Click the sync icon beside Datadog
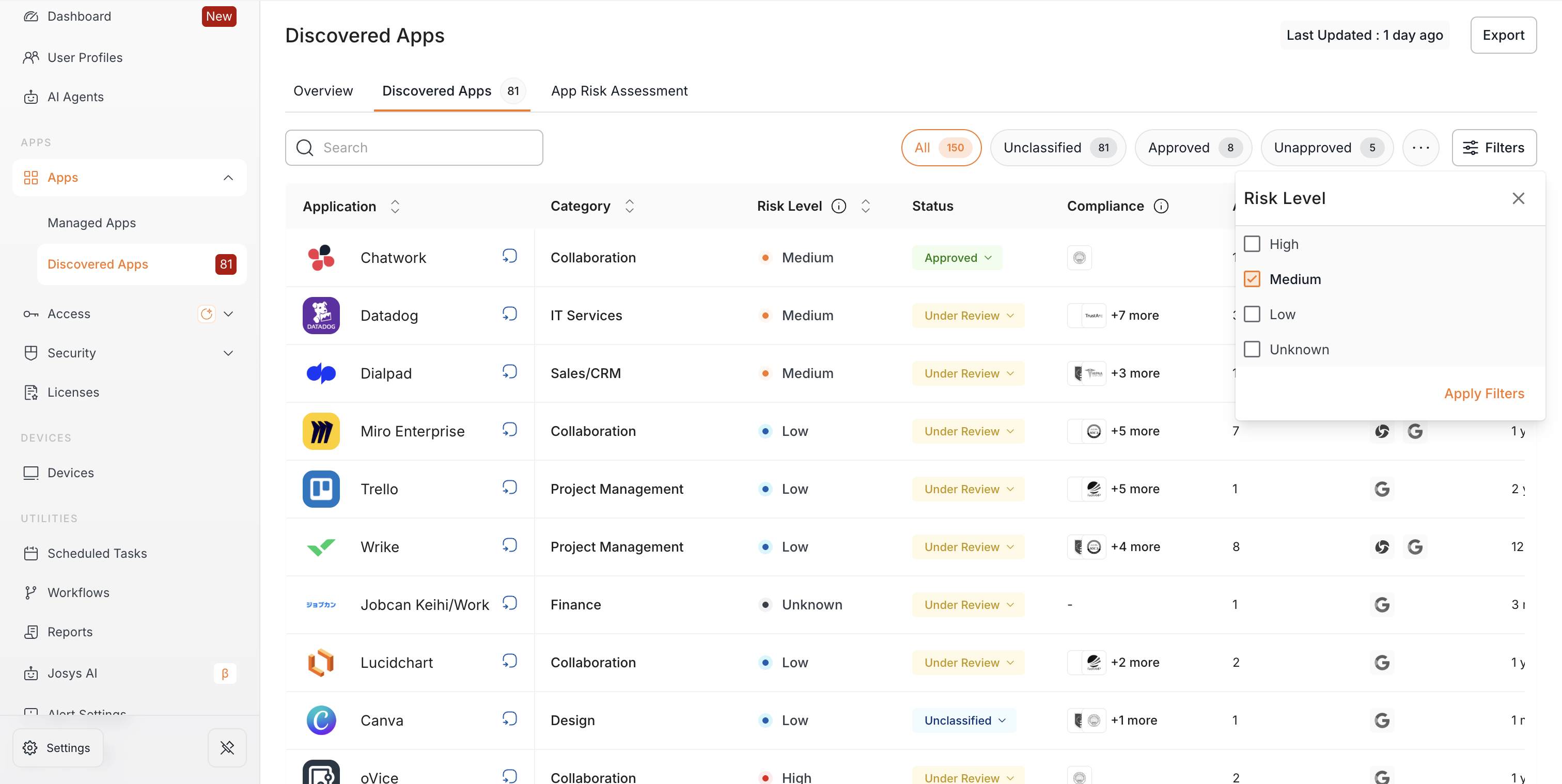The image size is (1562, 784). click(509, 314)
